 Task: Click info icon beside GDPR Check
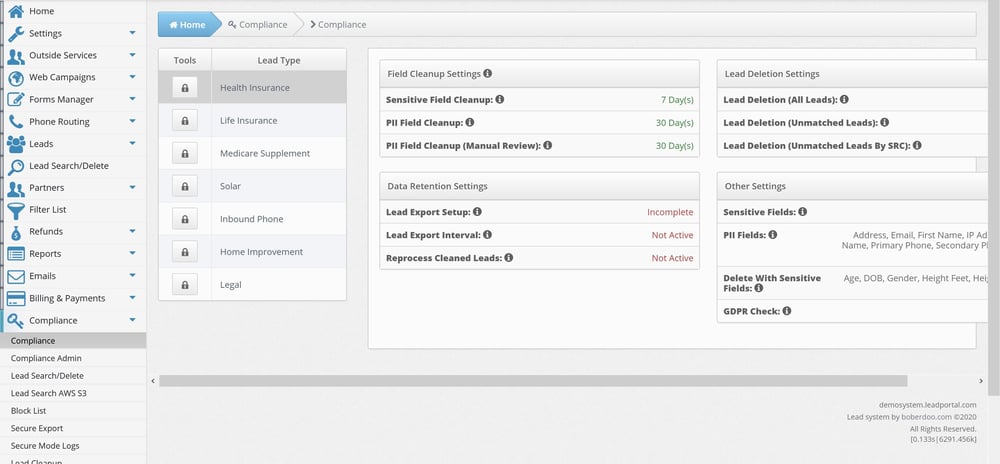click(787, 311)
